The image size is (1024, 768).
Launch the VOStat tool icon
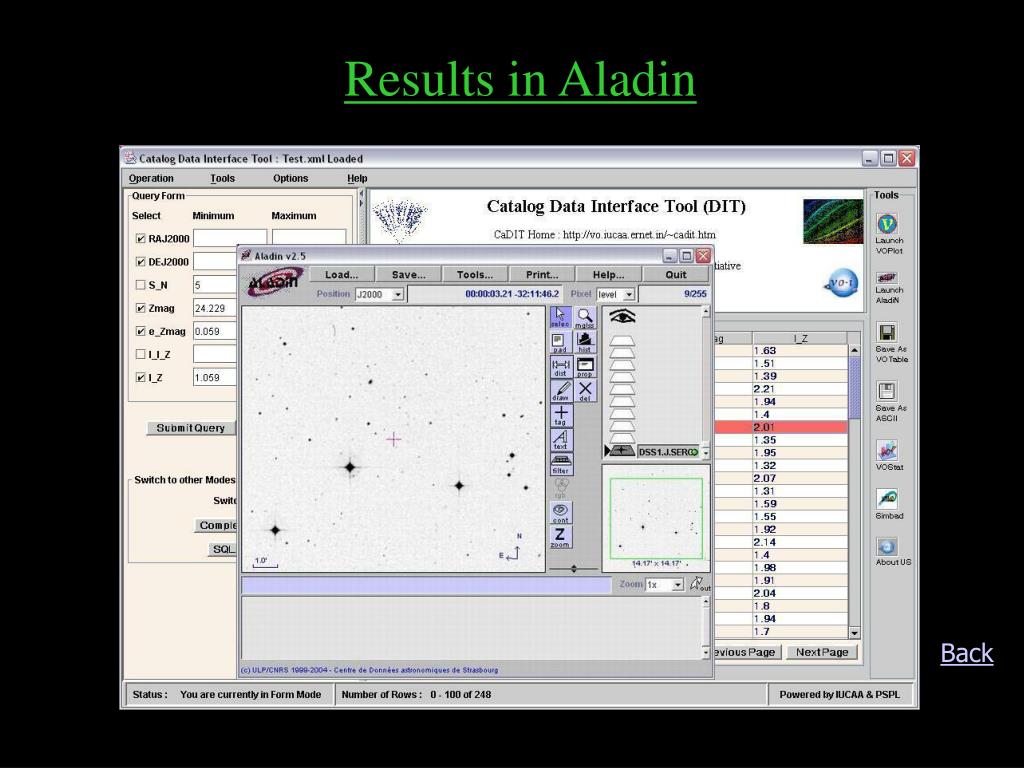coord(887,450)
